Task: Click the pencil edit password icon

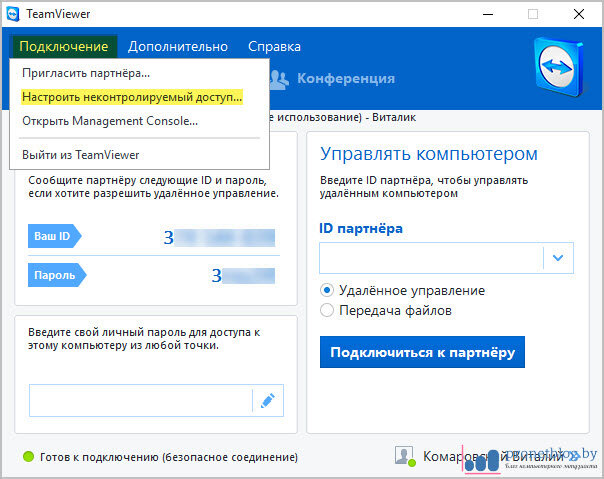Action: [x=268, y=400]
